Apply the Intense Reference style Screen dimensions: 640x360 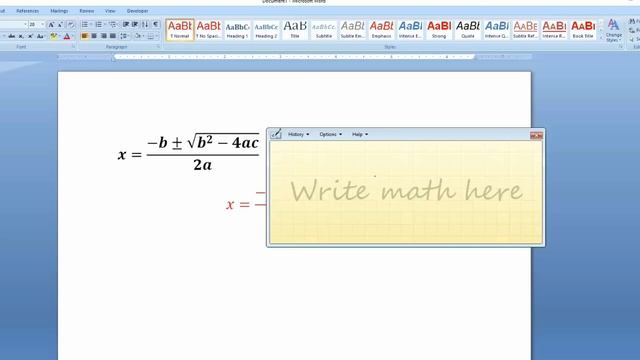pos(554,30)
